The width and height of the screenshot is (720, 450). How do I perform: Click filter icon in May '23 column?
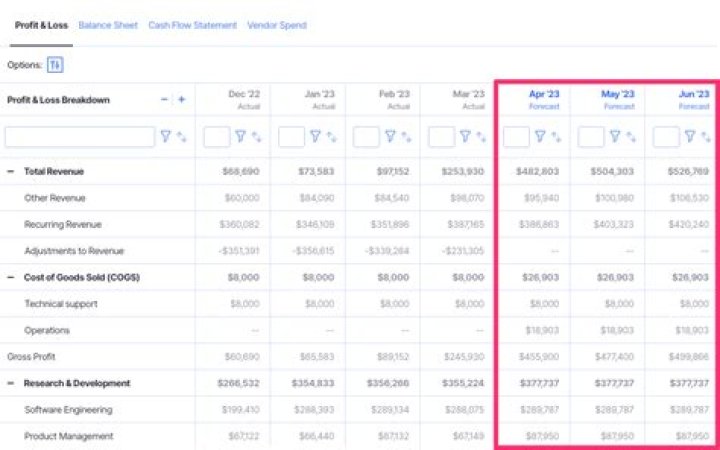click(615, 136)
